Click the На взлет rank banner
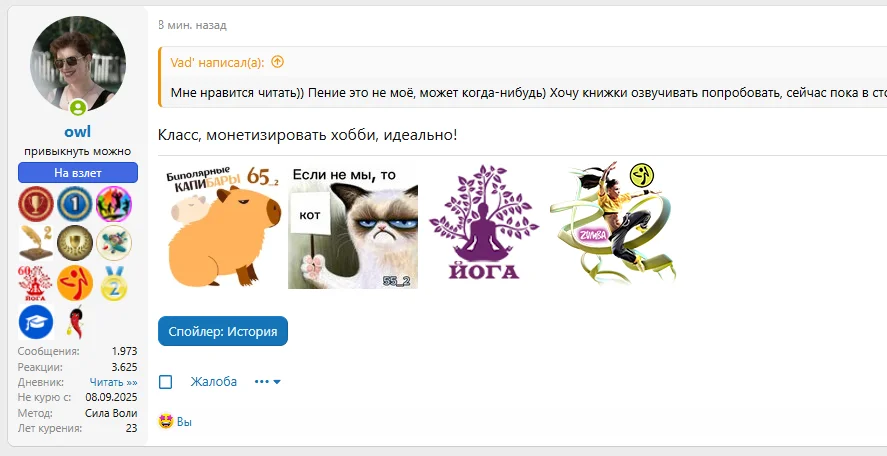The width and height of the screenshot is (887, 456). pyautogui.click(x=77, y=173)
